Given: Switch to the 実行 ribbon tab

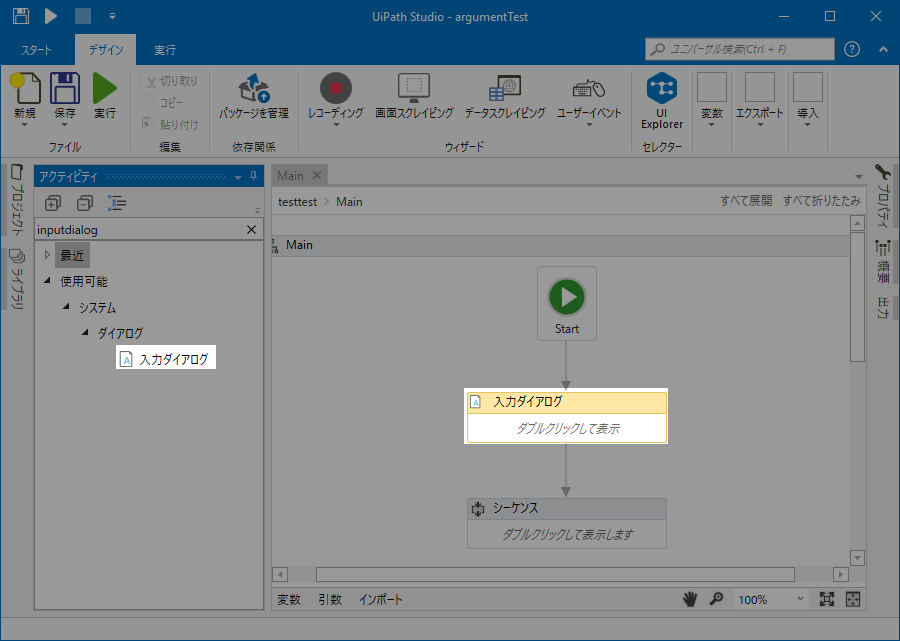Looking at the screenshot, I should tap(165, 50).
